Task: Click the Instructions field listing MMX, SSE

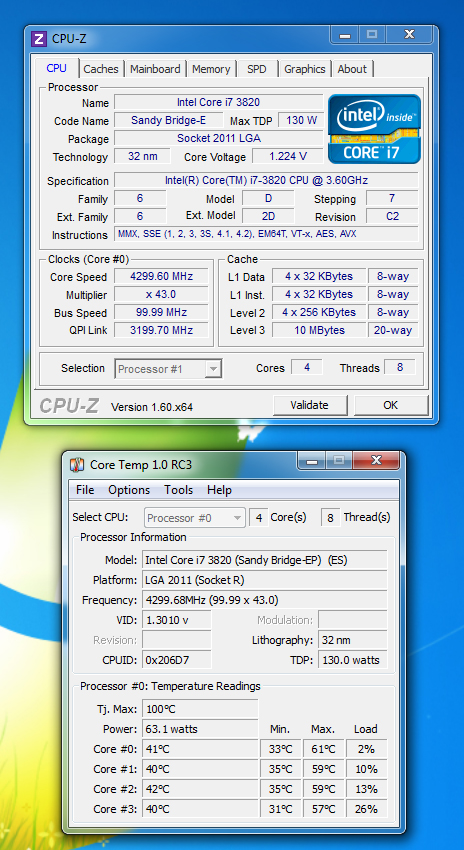Action: [x=266, y=234]
